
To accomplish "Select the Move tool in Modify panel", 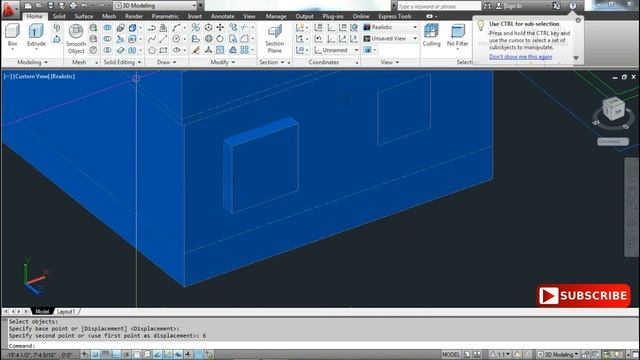I will [x=220, y=27].
